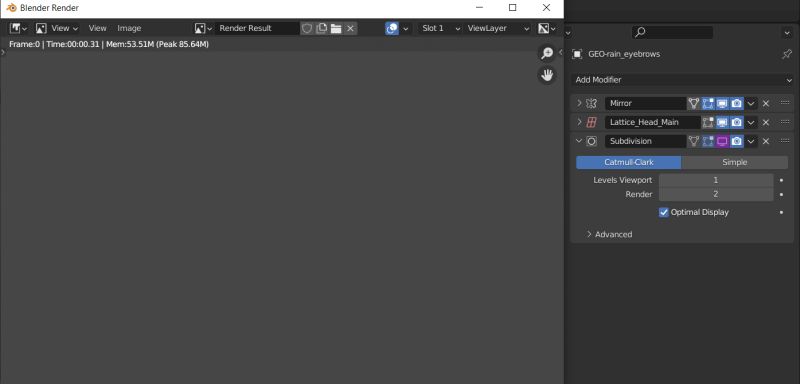Open the Add Modifier dropdown
Screen dimensions: 800x384
[x=682, y=80]
